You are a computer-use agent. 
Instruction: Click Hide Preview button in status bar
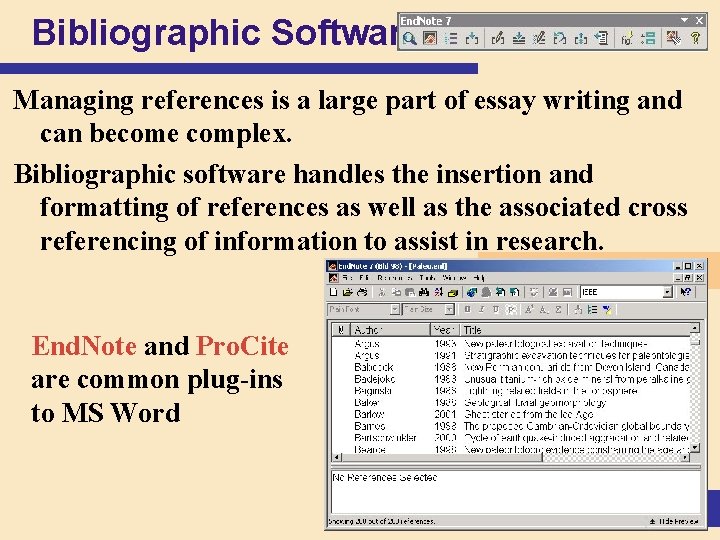[674, 521]
